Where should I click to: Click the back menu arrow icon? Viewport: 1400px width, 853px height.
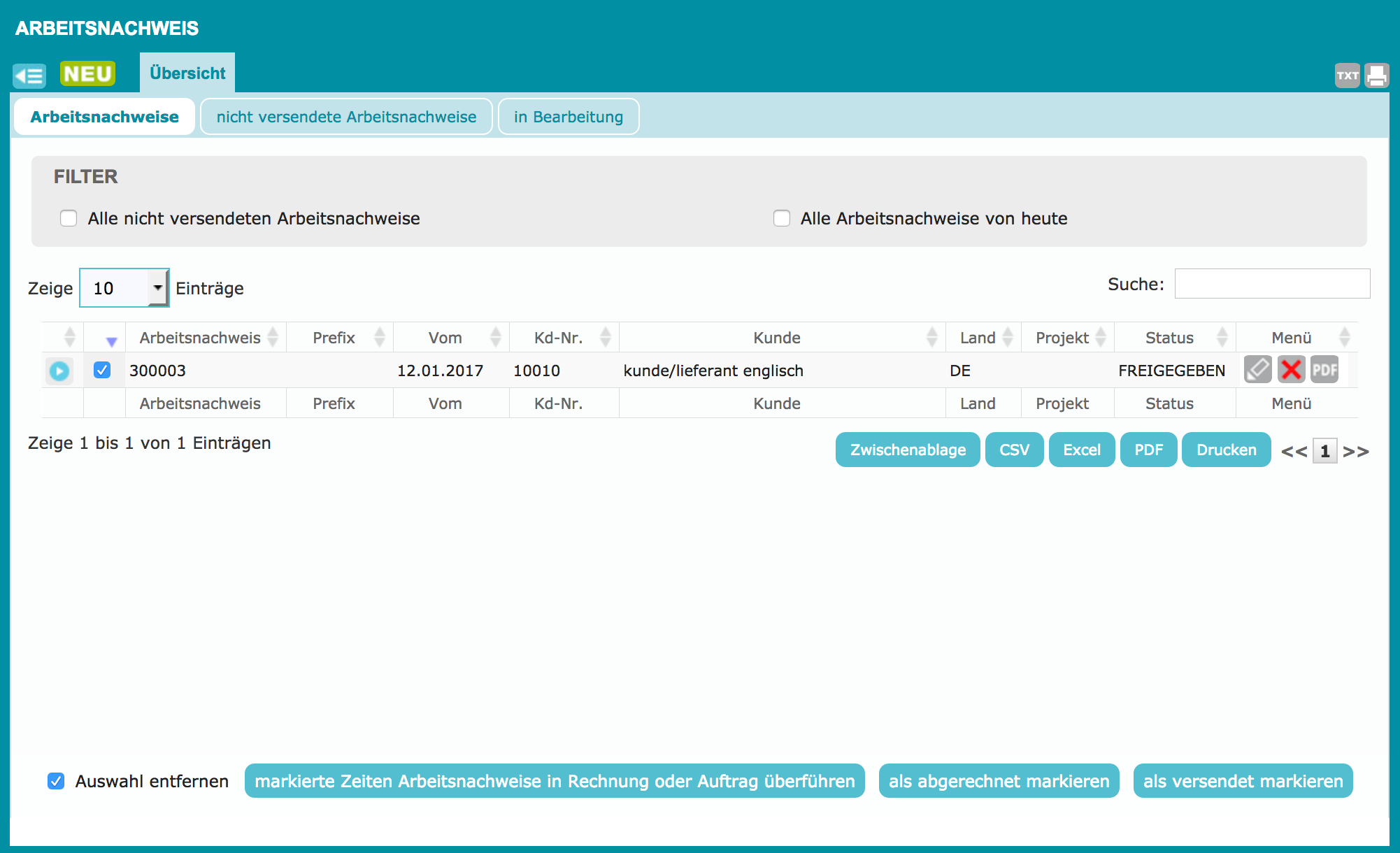(29, 75)
